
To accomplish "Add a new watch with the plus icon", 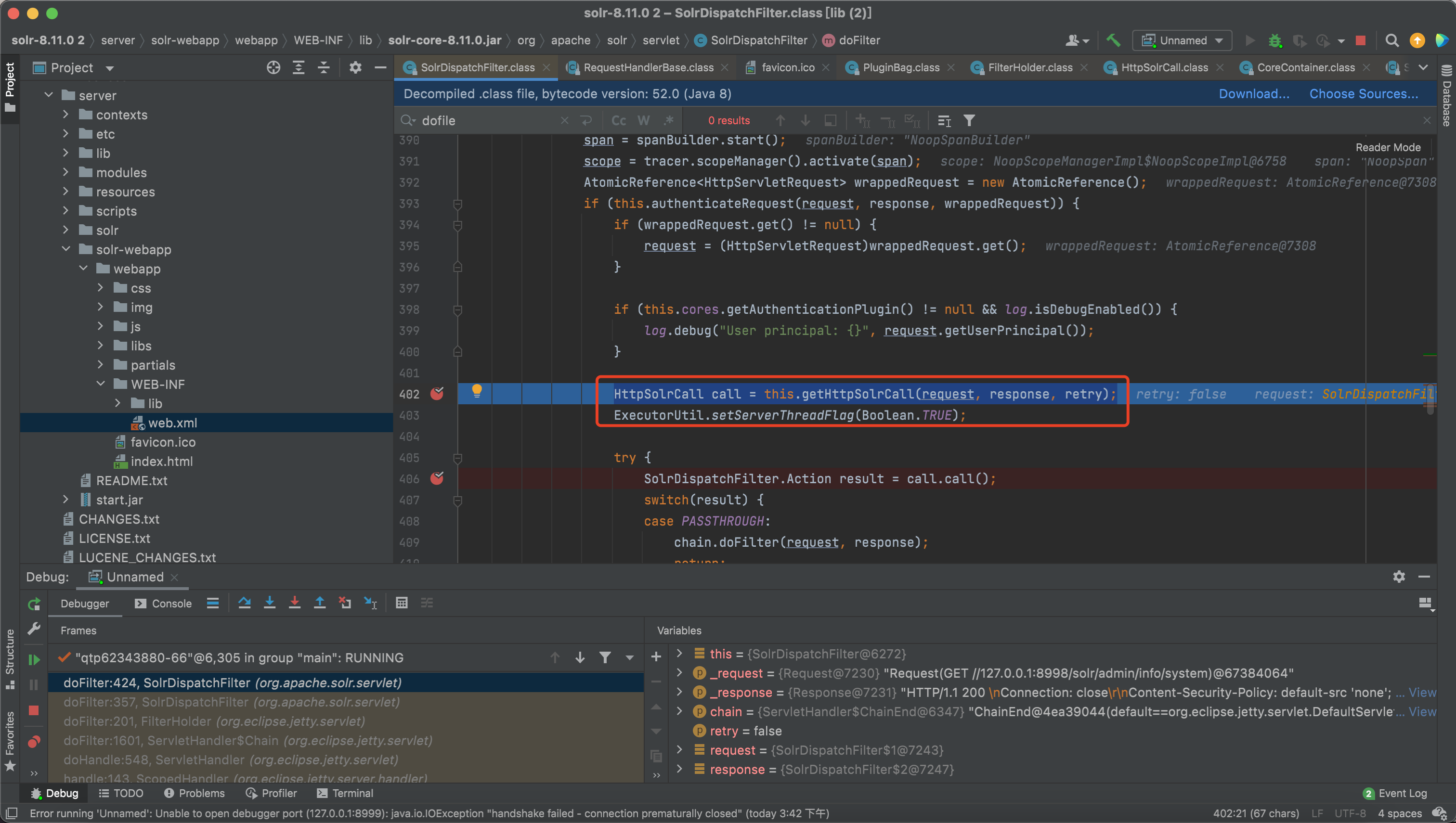I will pos(656,656).
